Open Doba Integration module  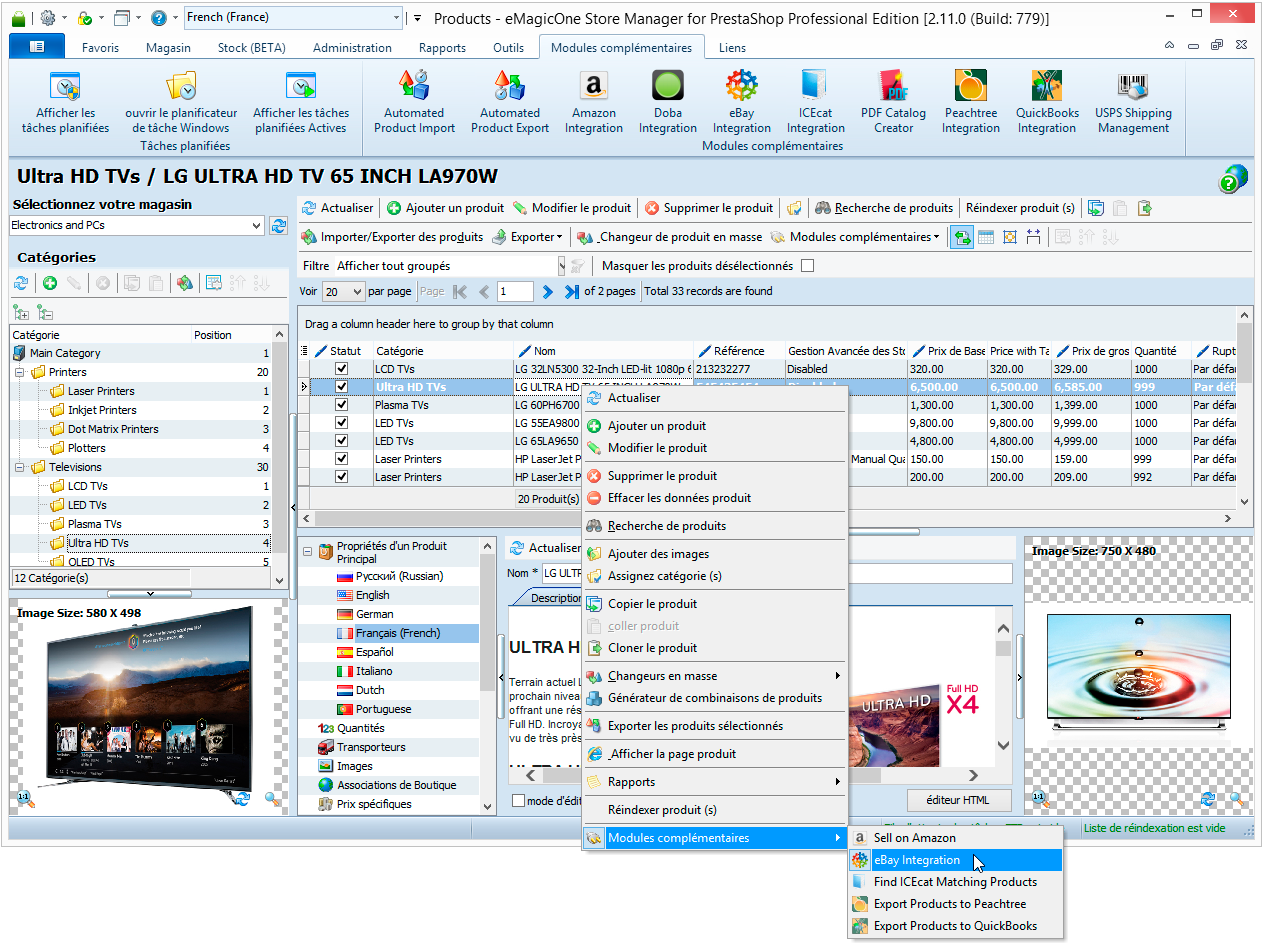[667, 101]
